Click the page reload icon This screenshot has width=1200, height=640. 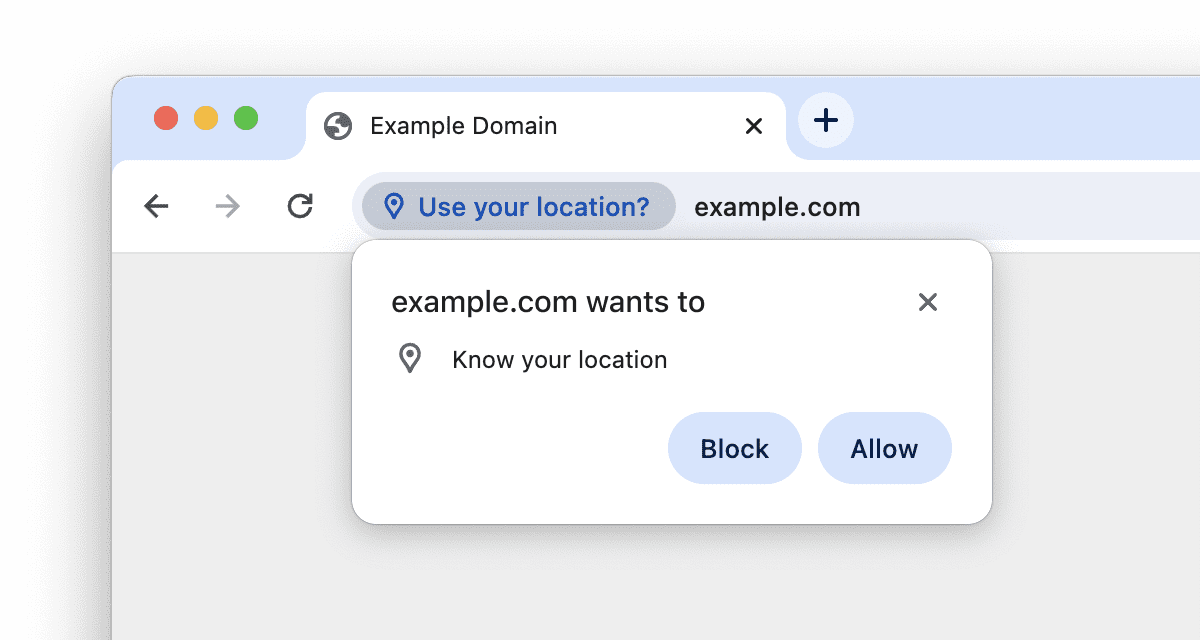click(x=300, y=206)
